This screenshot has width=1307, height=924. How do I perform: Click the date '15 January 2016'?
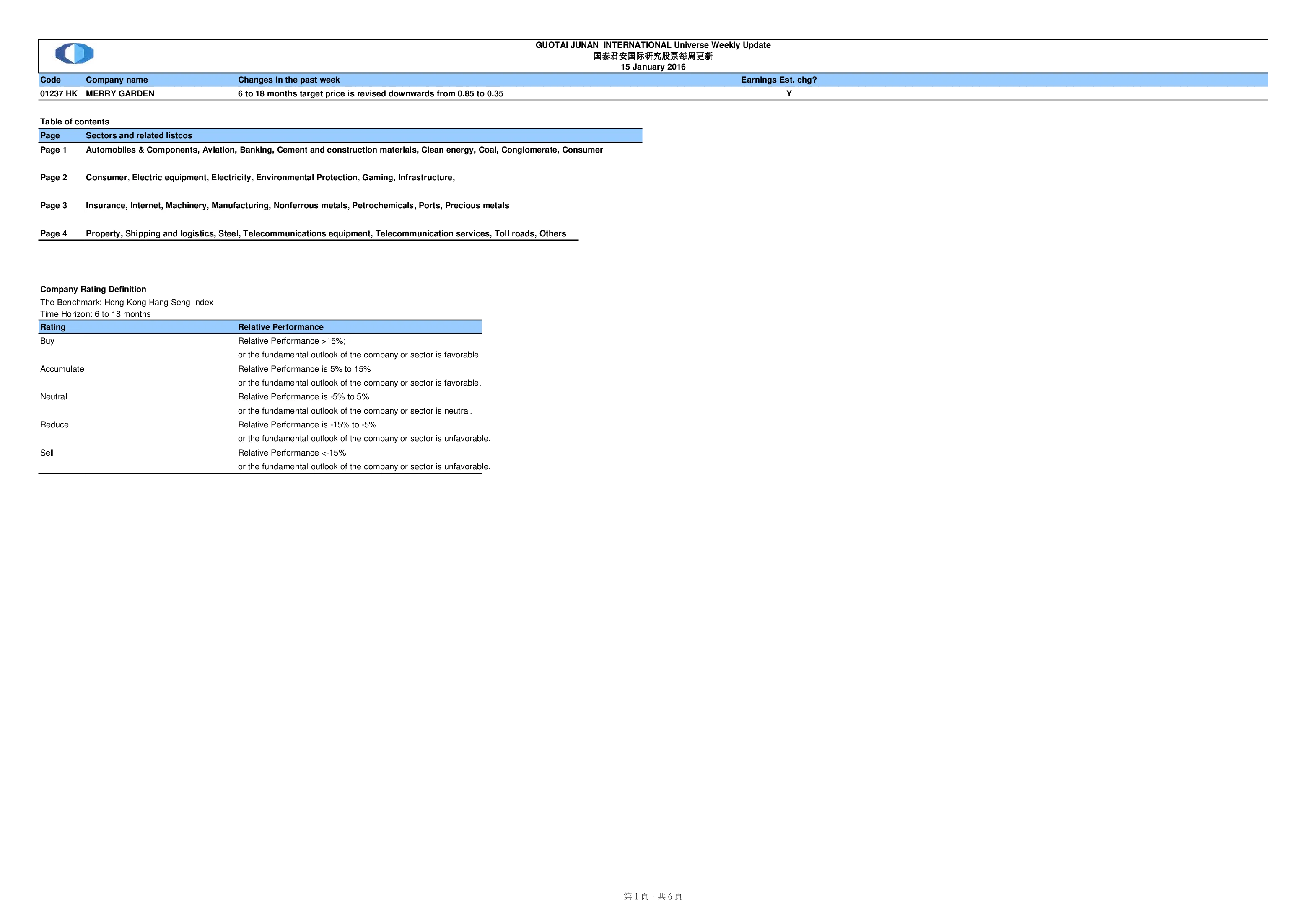[x=653, y=67]
